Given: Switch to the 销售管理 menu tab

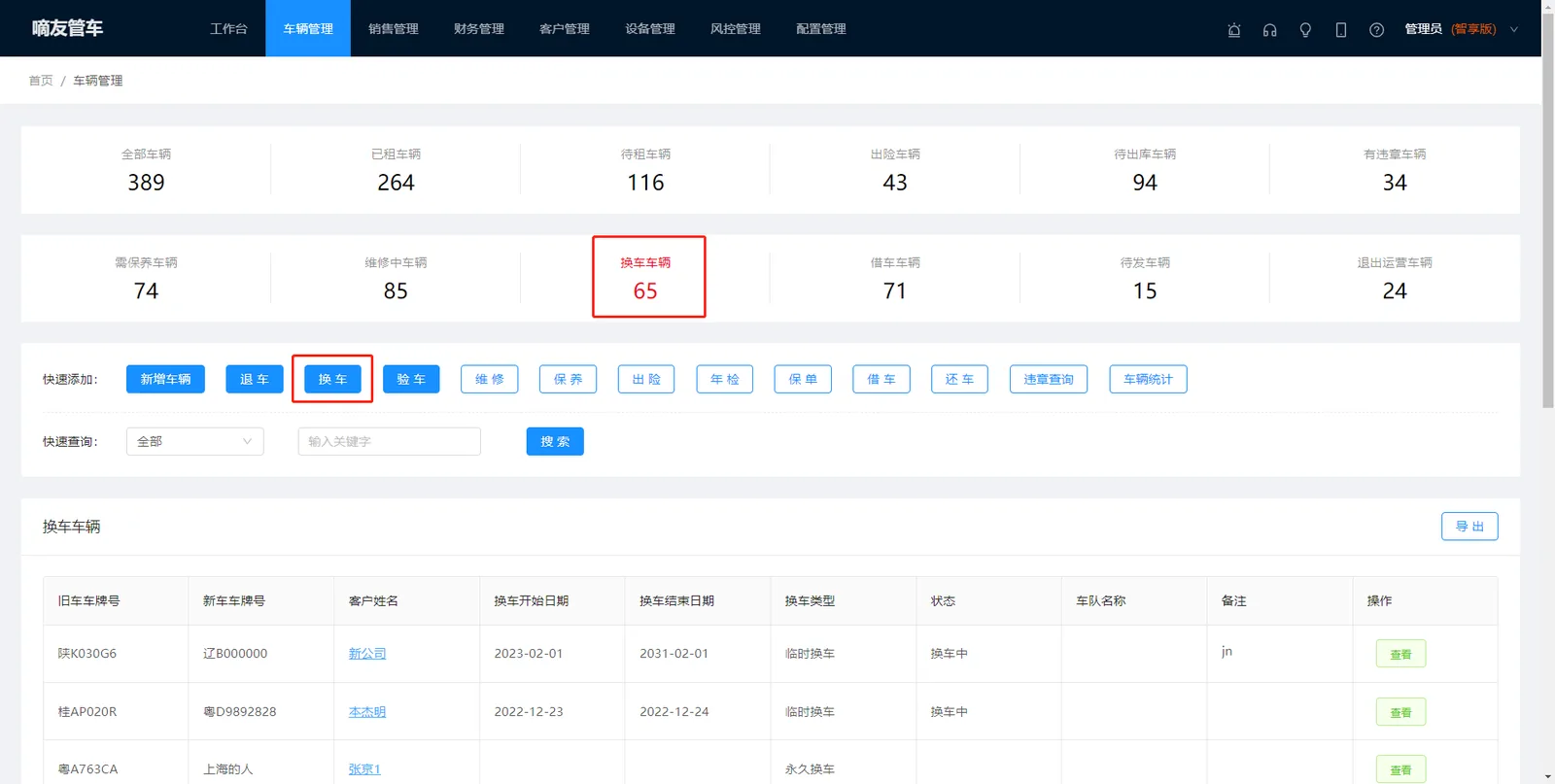Looking at the screenshot, I should point(393,29).
